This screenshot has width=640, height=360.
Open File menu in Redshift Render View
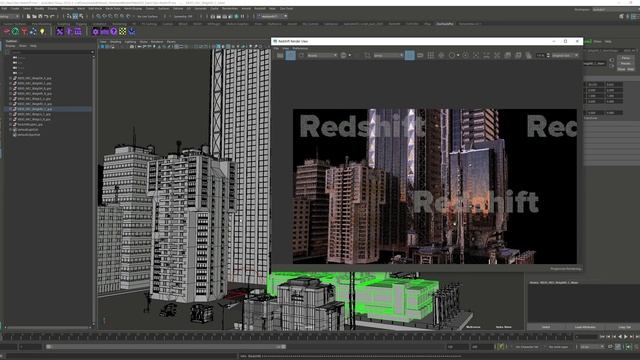pos(276,49)
